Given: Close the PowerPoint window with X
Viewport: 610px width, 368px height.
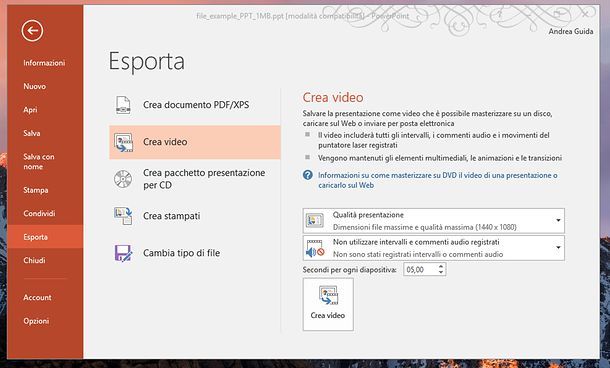Looking at the screenshot, I should click(x=585, y=14).
